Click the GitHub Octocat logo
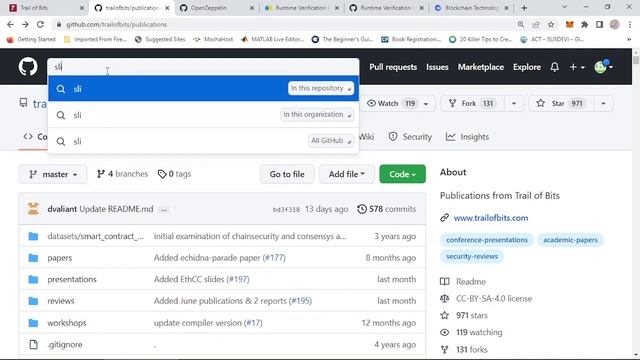640x360 pixels. pyautogui.click(x=28, y=67)
